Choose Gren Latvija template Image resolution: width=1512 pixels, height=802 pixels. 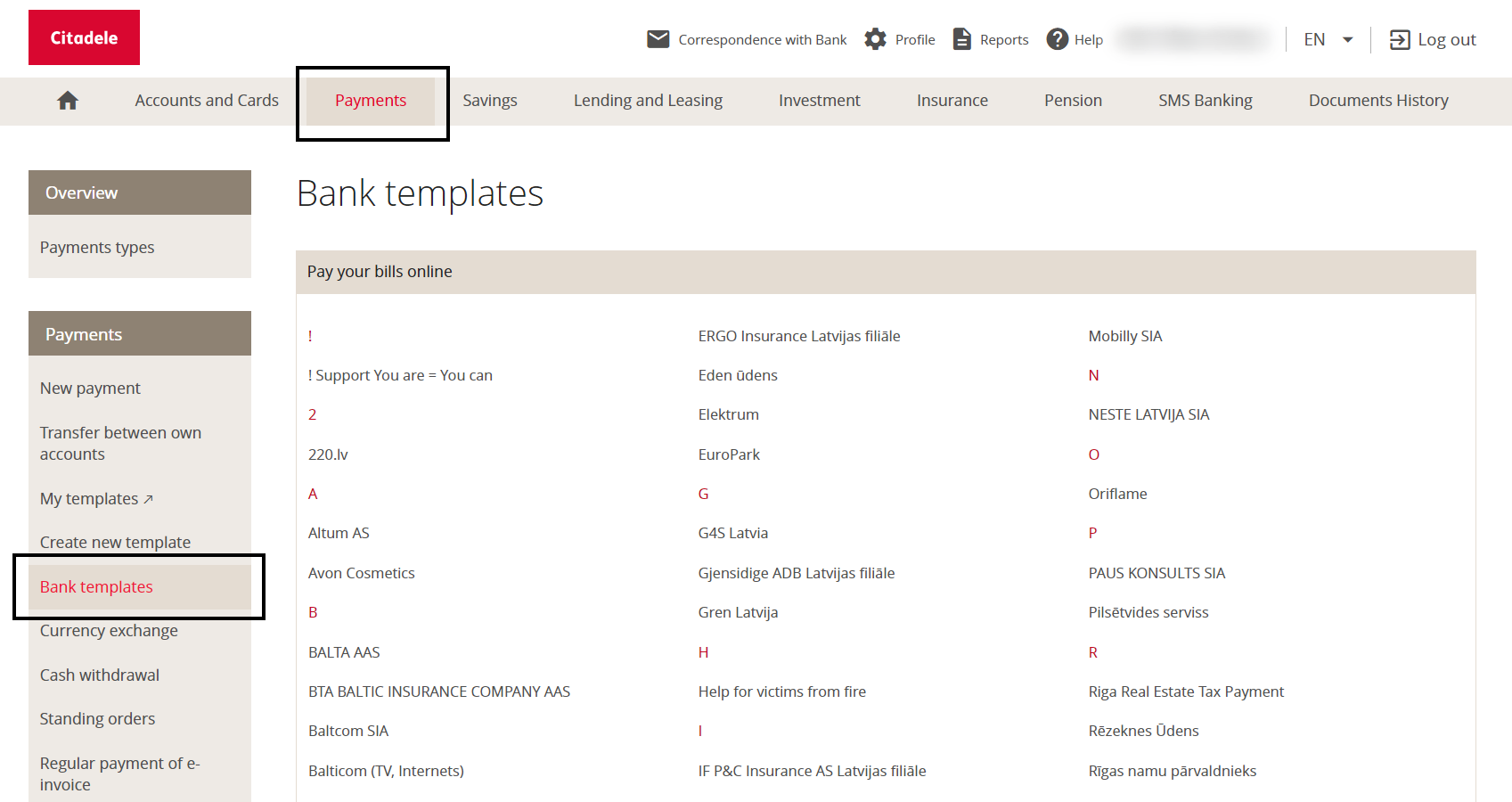[738, 612]
